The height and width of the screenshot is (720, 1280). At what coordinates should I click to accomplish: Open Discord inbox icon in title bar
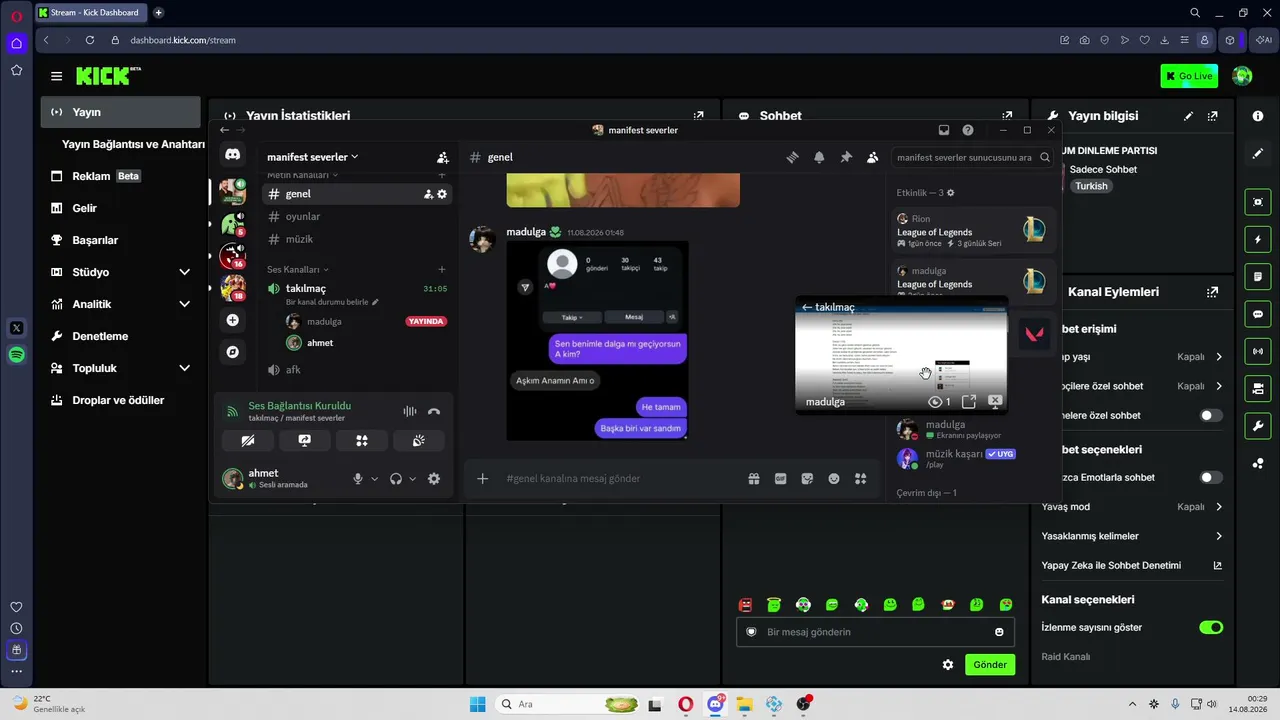pyautogui.click(x=943, y=130)
